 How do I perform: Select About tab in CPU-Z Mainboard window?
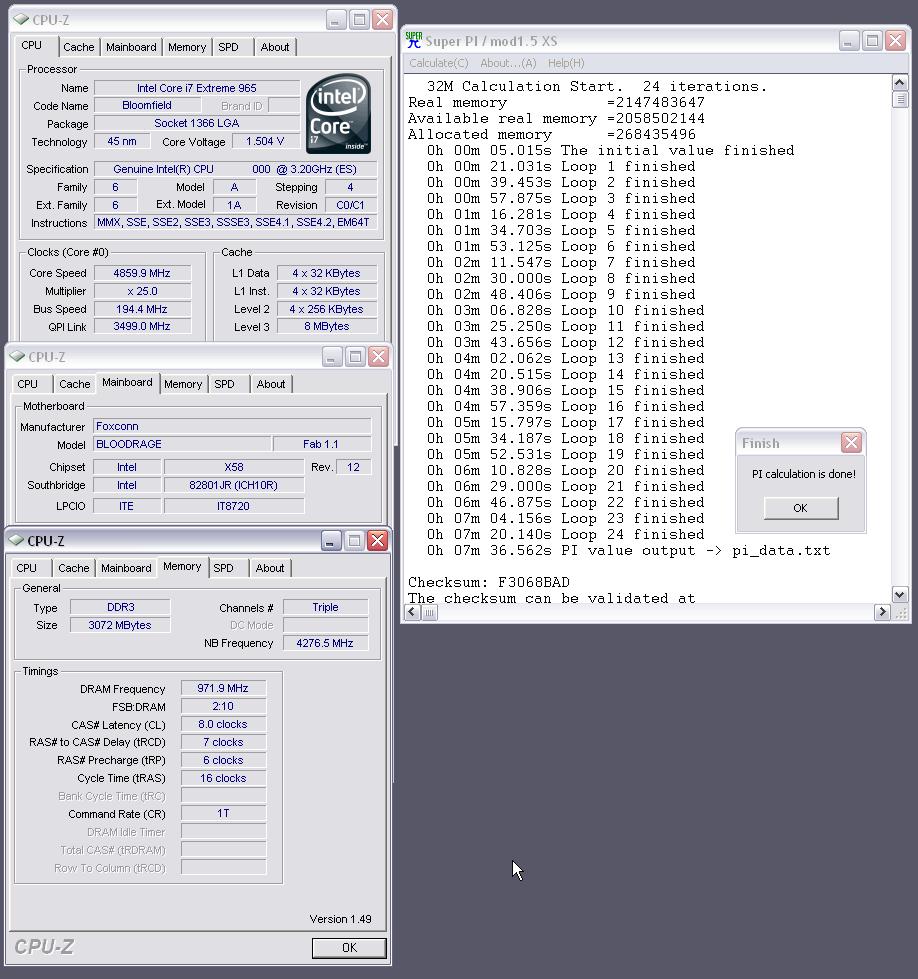[271, 385]
